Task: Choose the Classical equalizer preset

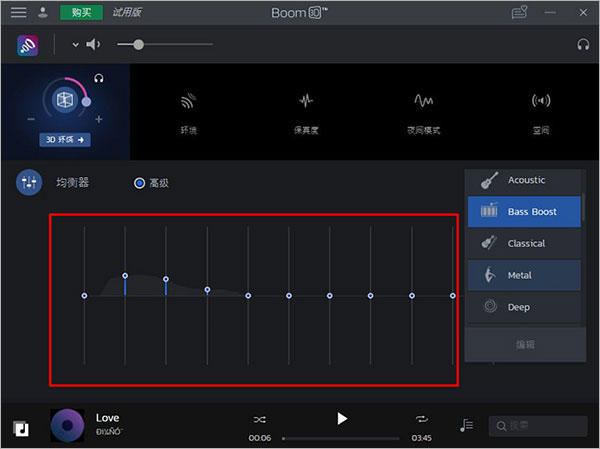Action: tap(524, 243)
